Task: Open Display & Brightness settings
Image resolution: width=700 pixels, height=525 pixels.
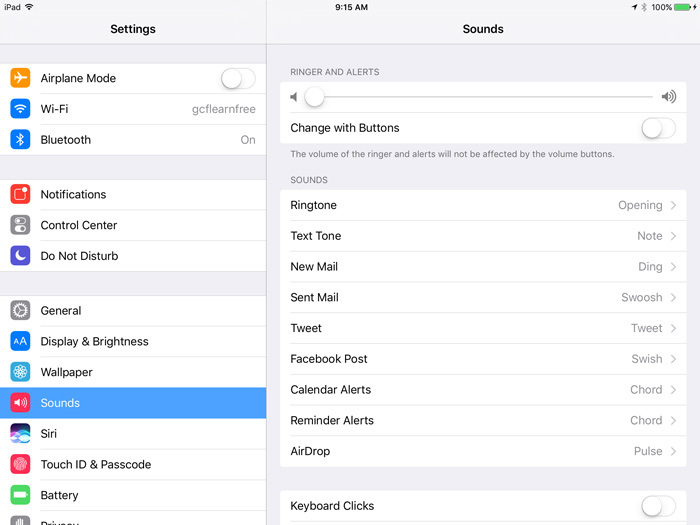Action: tap(94, 341)
